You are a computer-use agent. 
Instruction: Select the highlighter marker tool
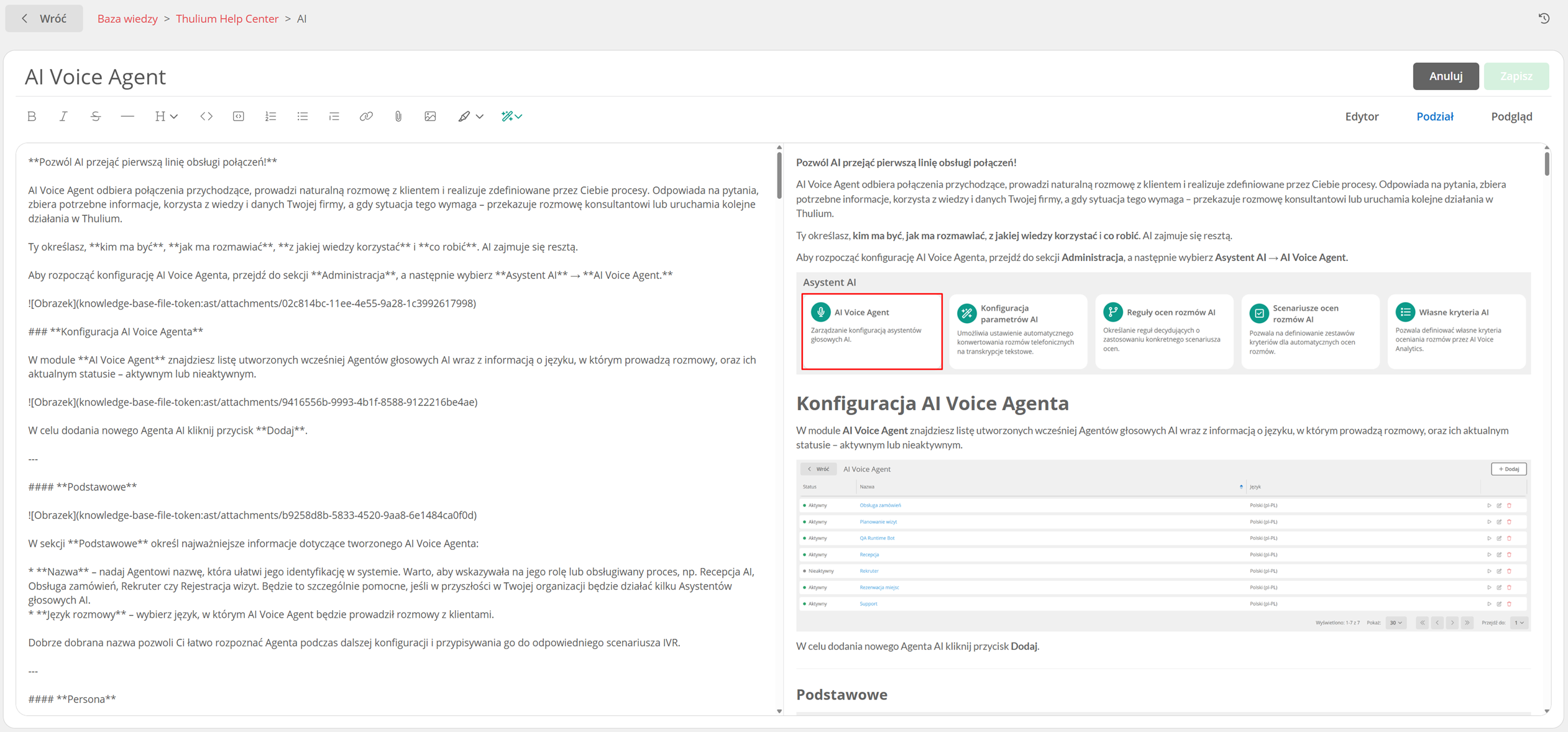464,116
